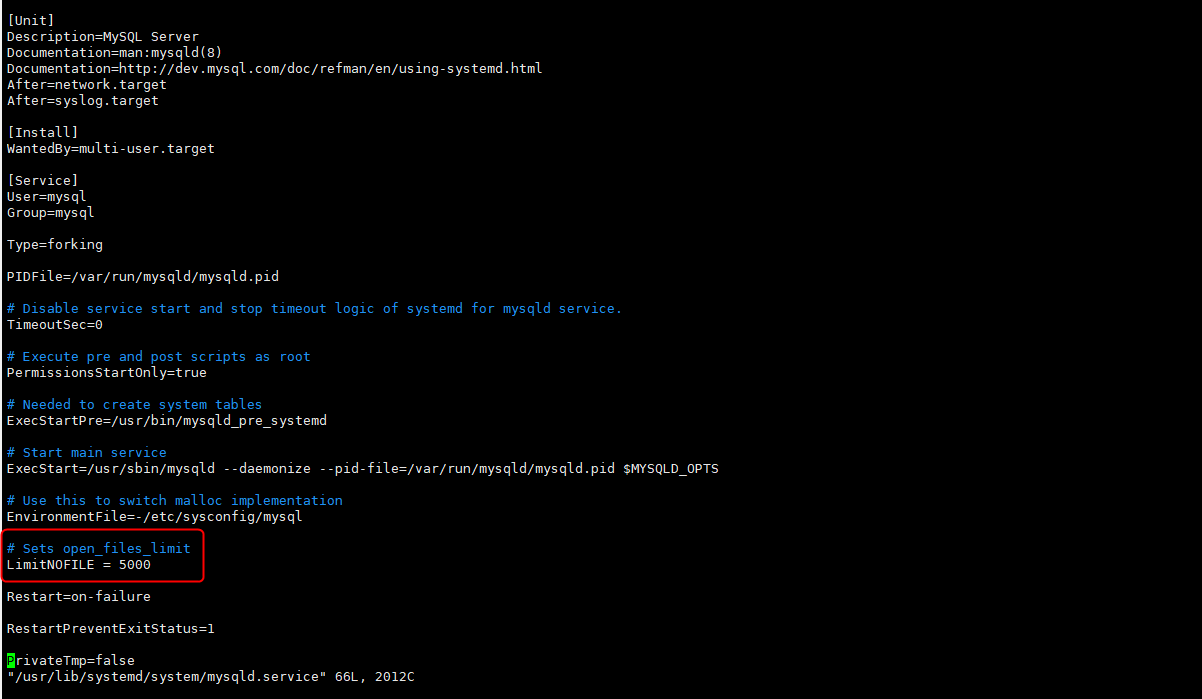Click the highlighted LimitNOFILE = 5000 line

(x=79, y=564)
